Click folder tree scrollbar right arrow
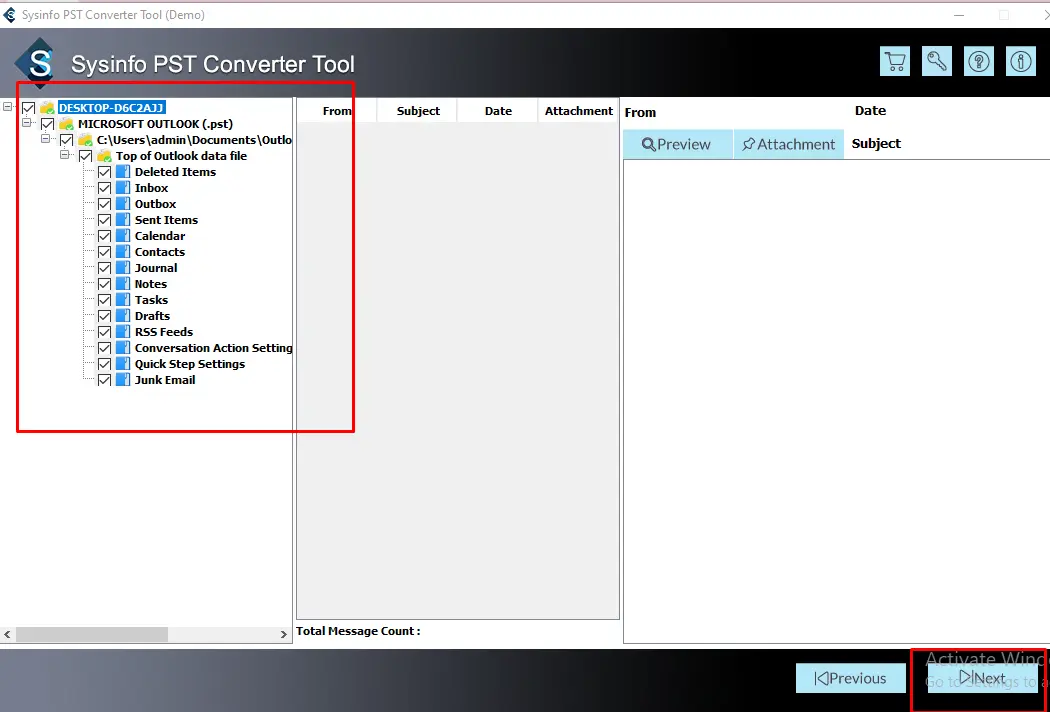 coord(283,634)
